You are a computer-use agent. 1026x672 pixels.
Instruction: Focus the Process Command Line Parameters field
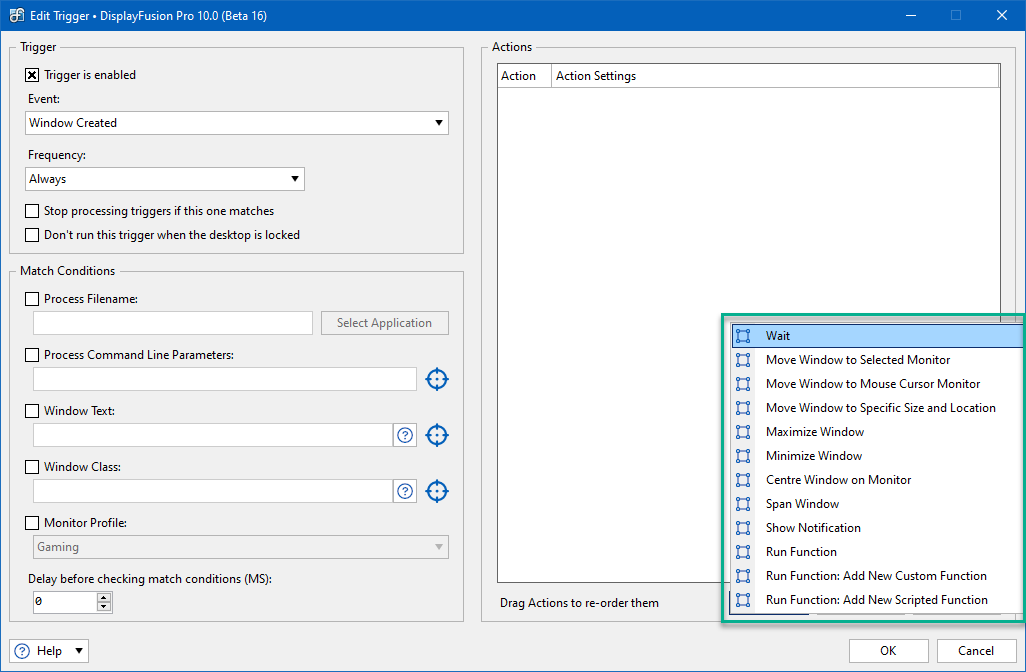pyautogui.click(x=224, y=379)
